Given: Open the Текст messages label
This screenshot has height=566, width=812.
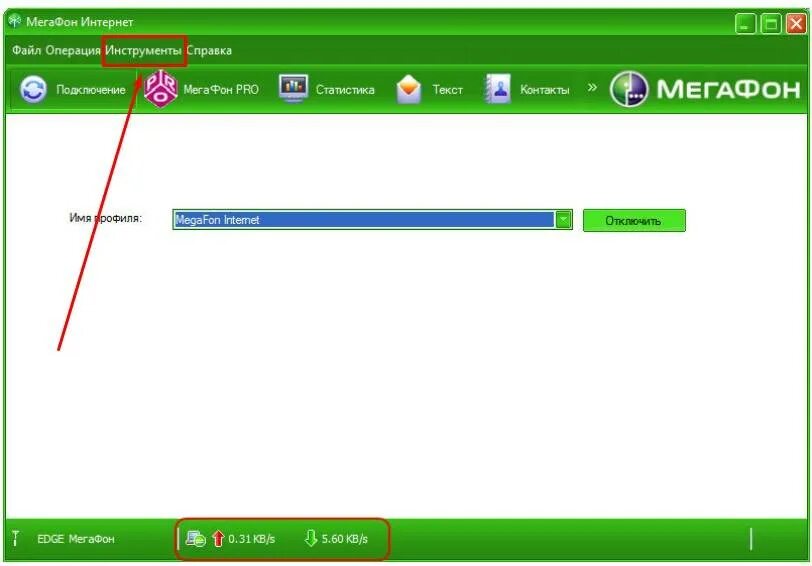Looking at the screenshot, I should click(447, 90).
